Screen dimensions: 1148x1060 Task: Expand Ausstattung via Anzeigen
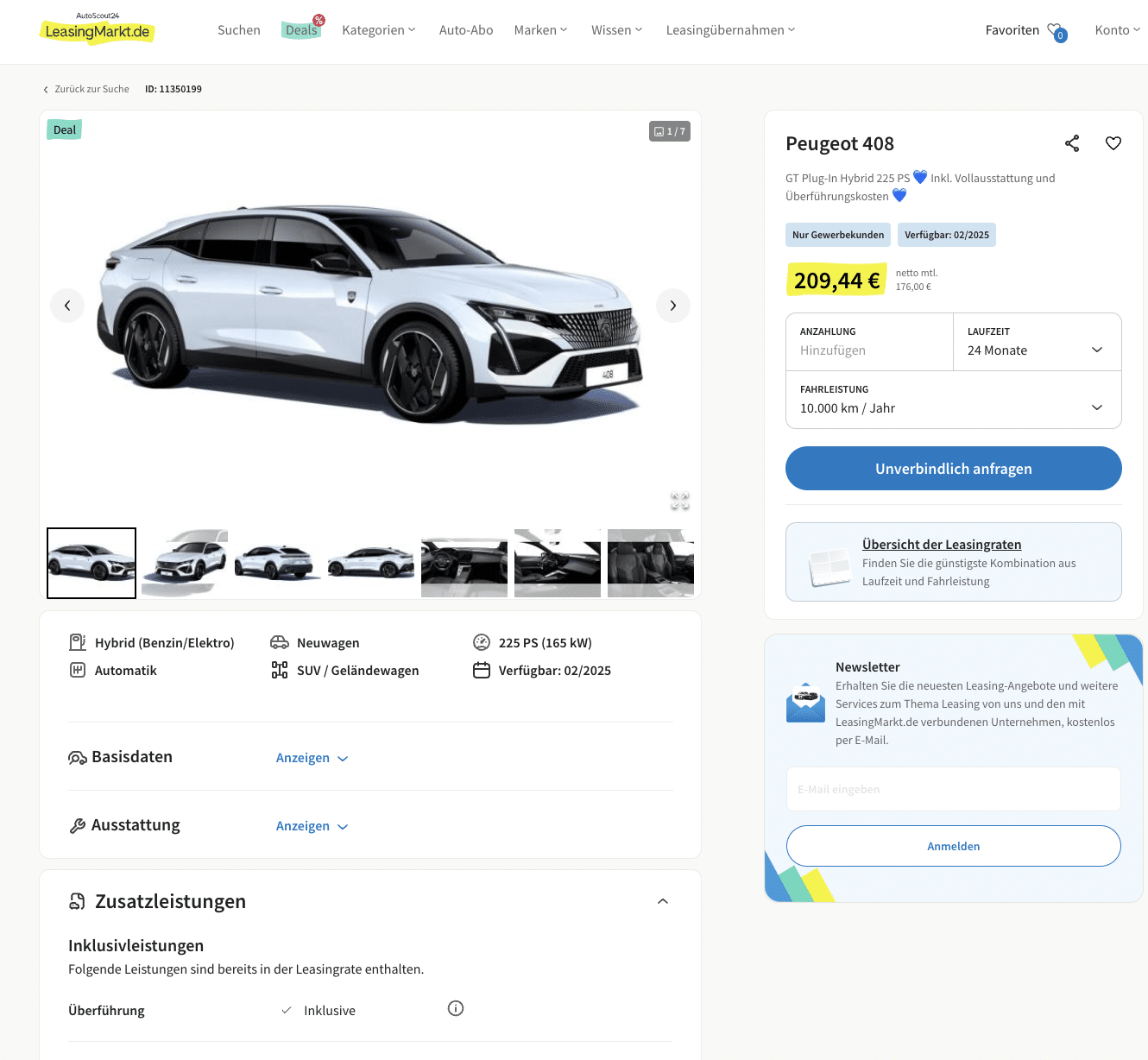312,826
